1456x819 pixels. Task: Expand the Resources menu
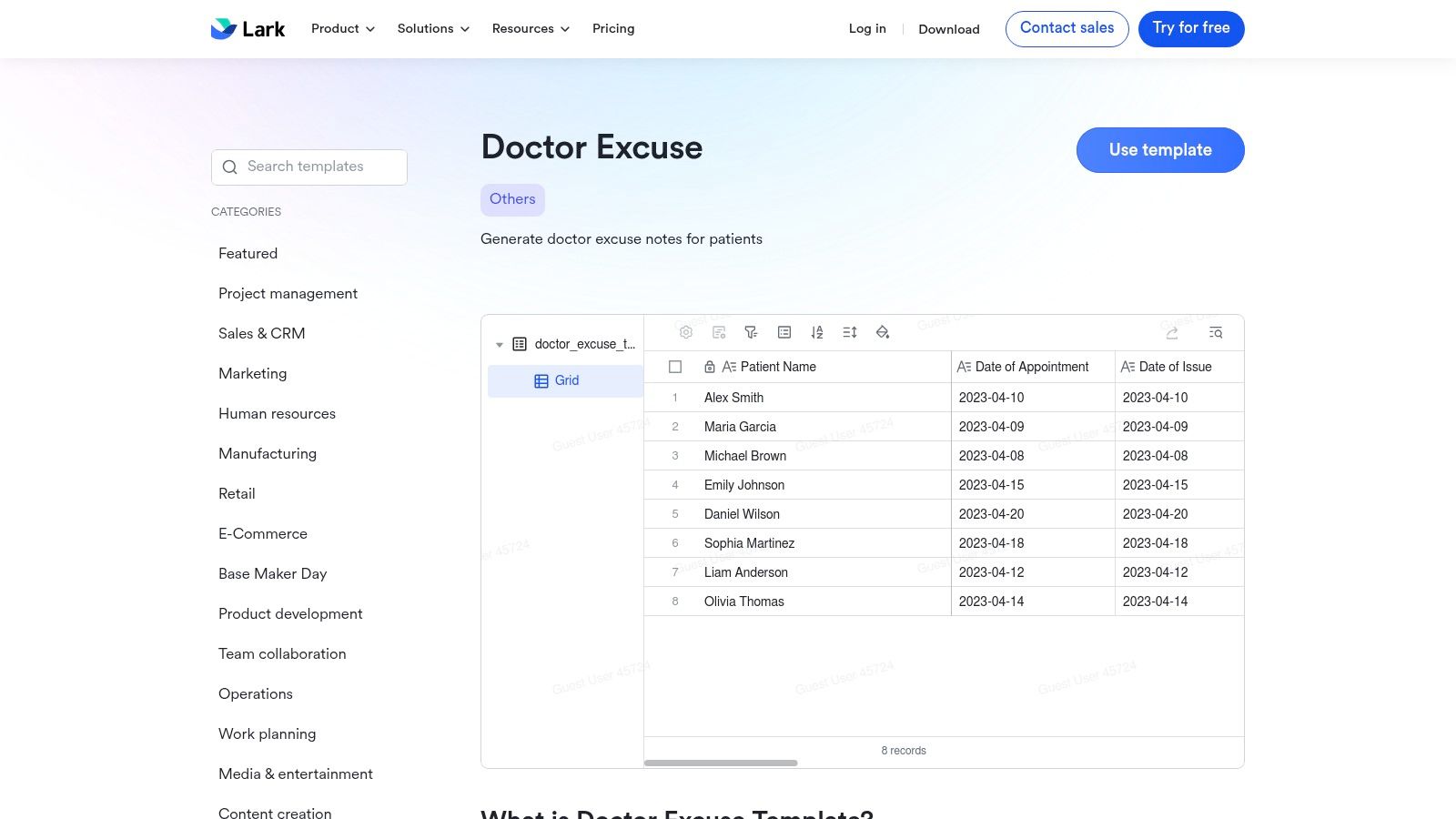pyautogui.click(x=531, y=29)
